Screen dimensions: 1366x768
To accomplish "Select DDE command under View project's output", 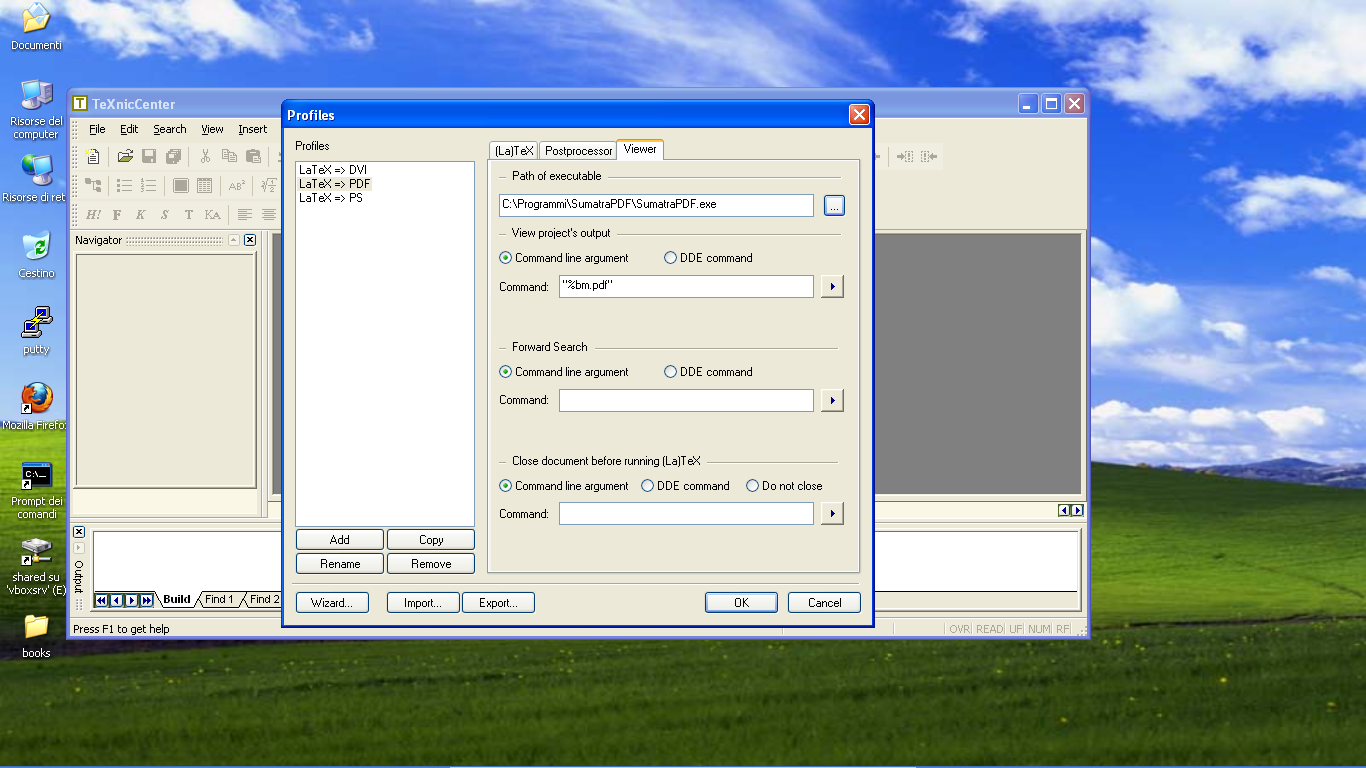I will tap(708, 258).
